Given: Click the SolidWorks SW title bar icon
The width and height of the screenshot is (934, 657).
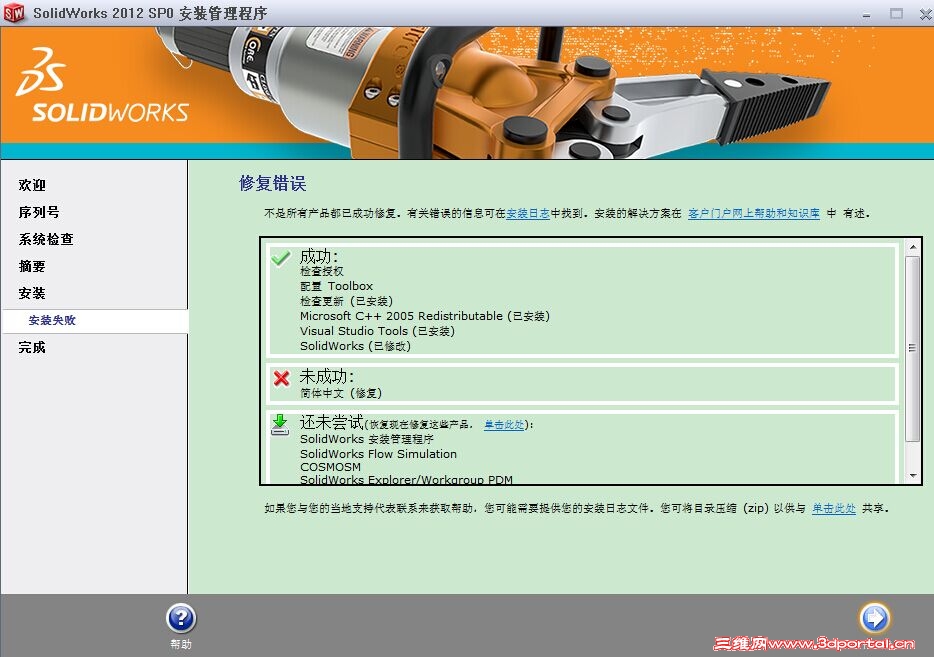Looking at the screenshot, I should pyautogui.click(x=14, y=13).
